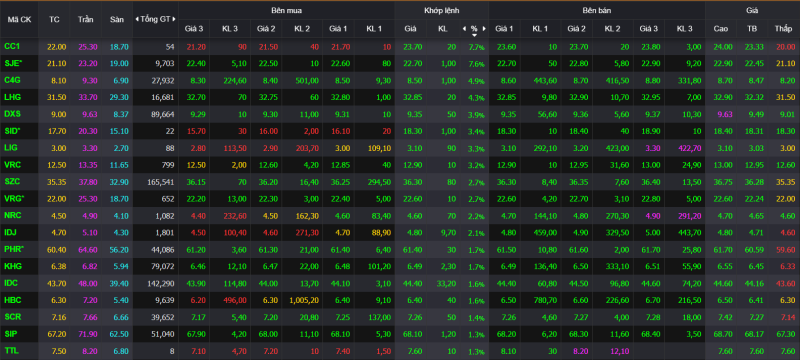
Task: Click KHG total value 79,072
Action: coord(162,267)
